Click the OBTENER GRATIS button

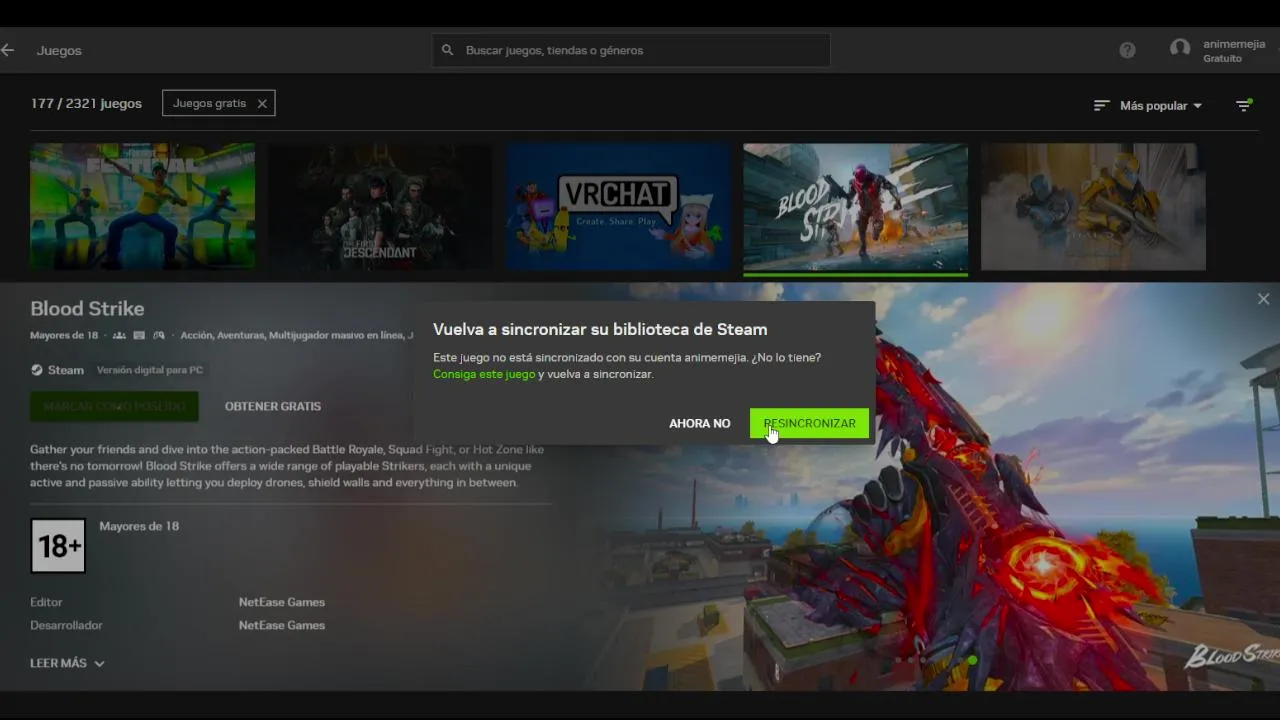(273, 406)
